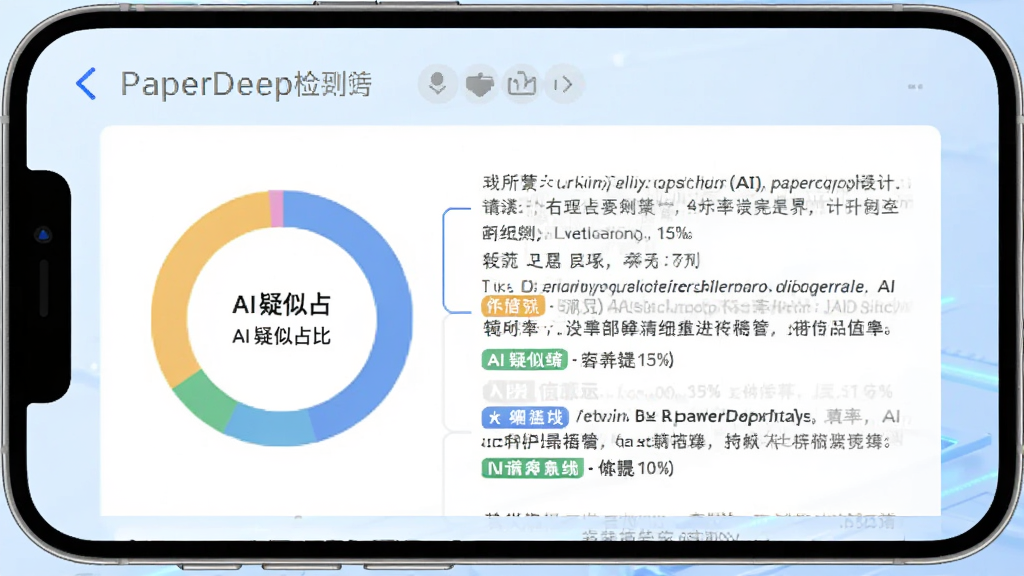
Task: Tap the forward chevron round icon
Action: tap(563, 84)
